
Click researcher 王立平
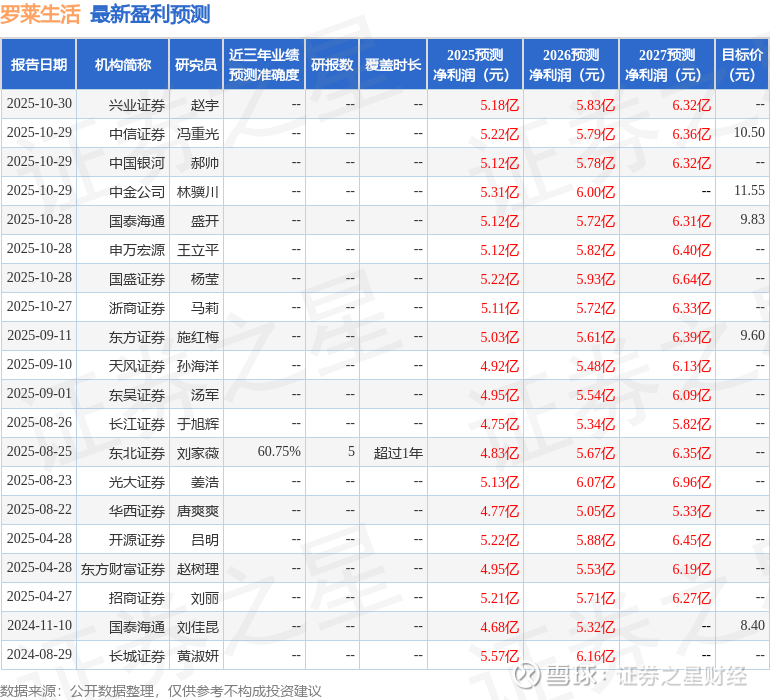click(198, 250)
